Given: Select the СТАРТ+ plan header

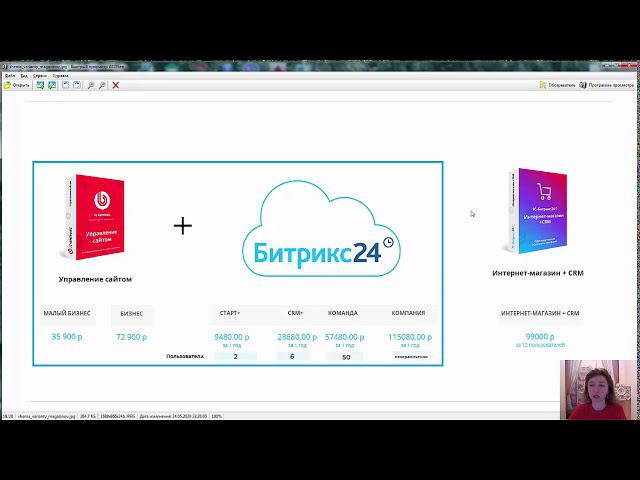Looking at the screenshot, I should pos(230,313).
